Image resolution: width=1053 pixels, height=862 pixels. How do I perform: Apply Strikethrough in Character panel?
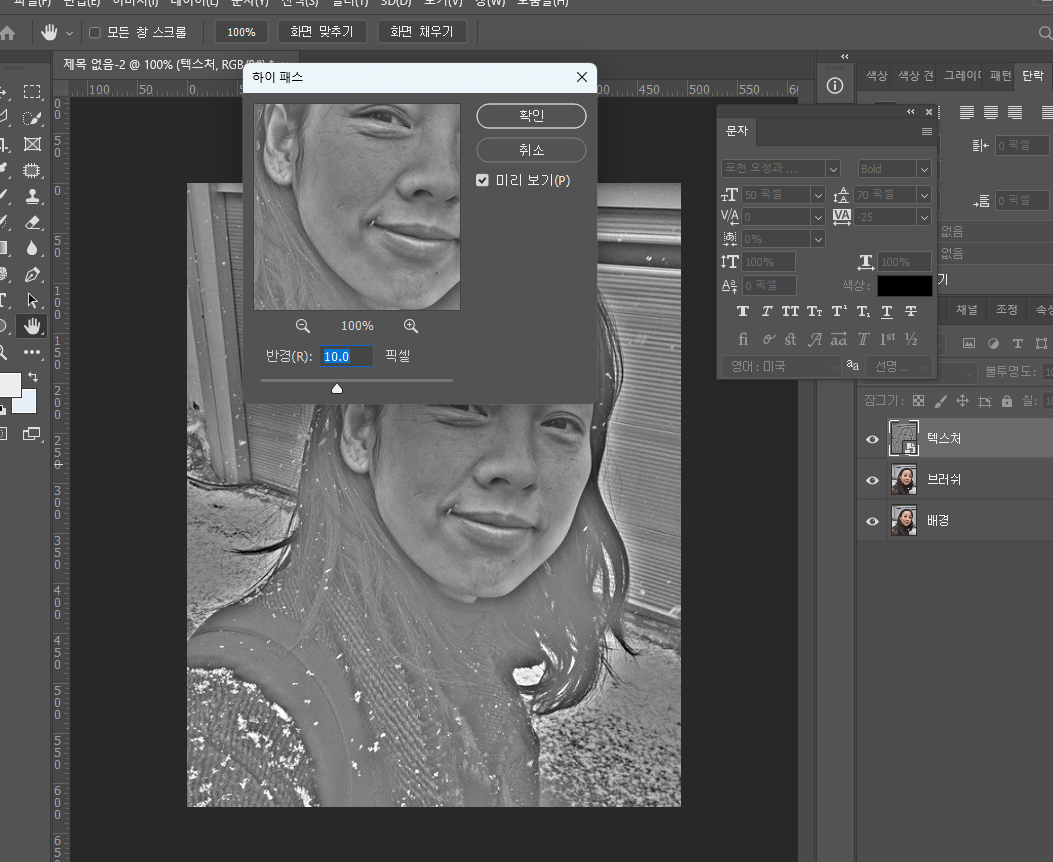911,312
